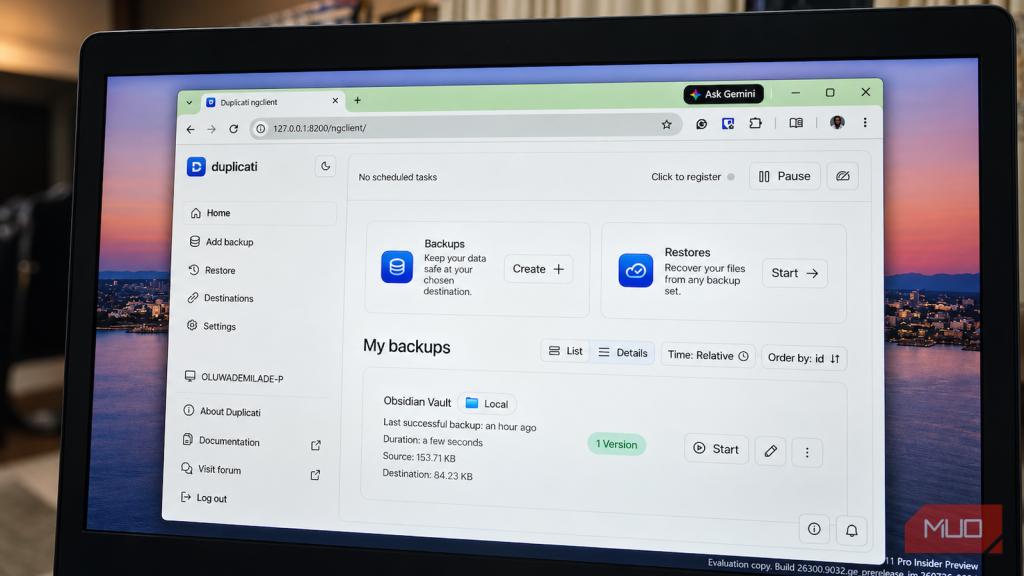Bookmark this page with star icon
Screen dimensions: 1024x576
point(666,124)
